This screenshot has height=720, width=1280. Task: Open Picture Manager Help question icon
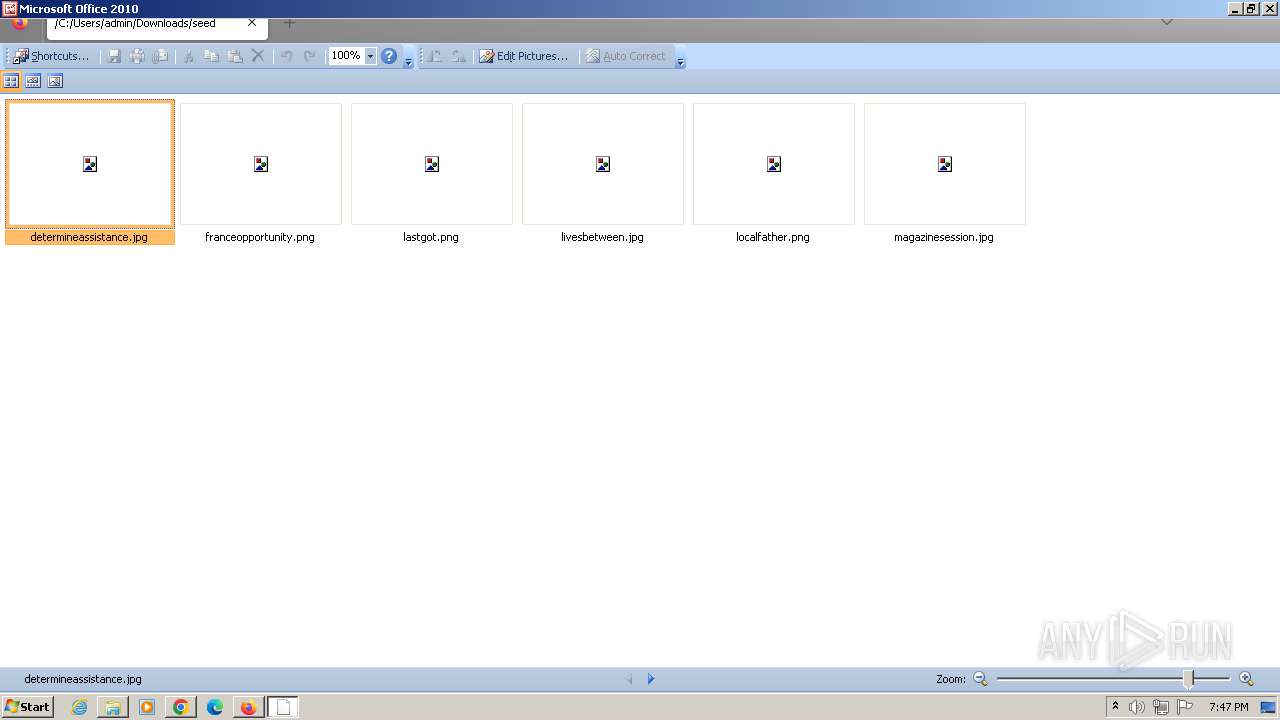tap(389, 56)
